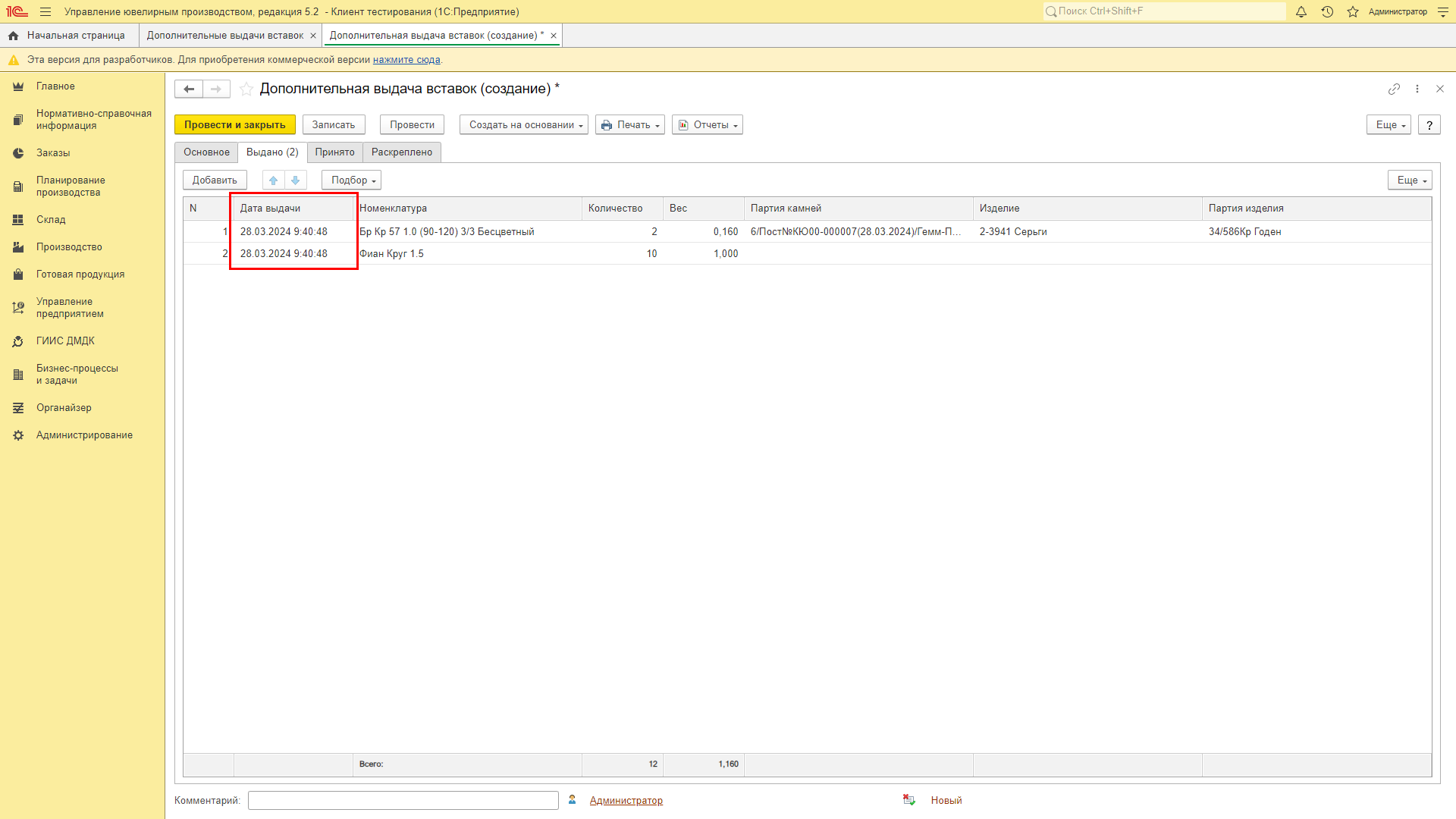Navigate back with left arrow button
Image resolution: width=1456 pixels, height=819 pixels.
tap(189, 89)
